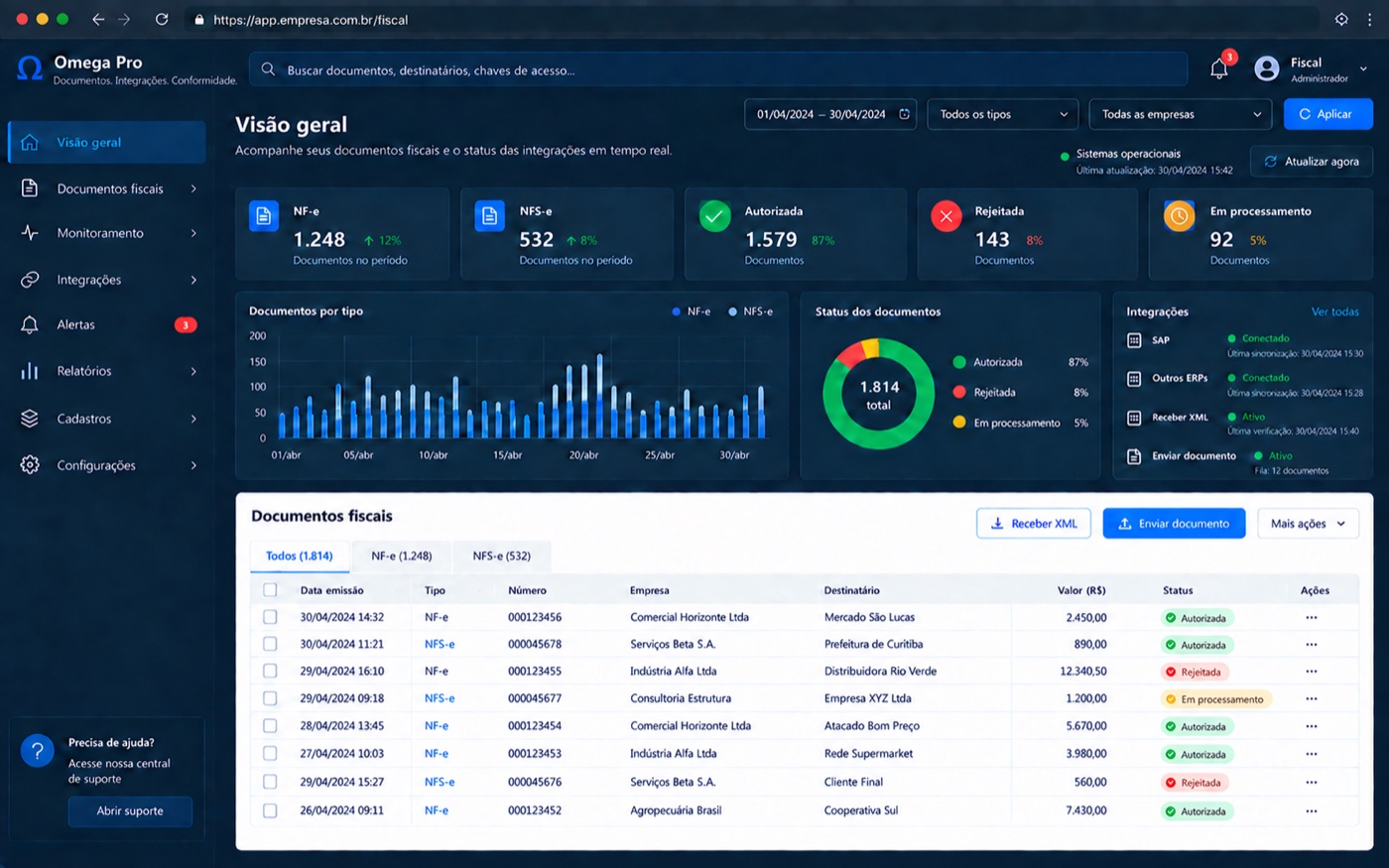Click the NFS-e document card icon
The height and width of the screenshot is (868, 1389).
[x=490, y=215]
